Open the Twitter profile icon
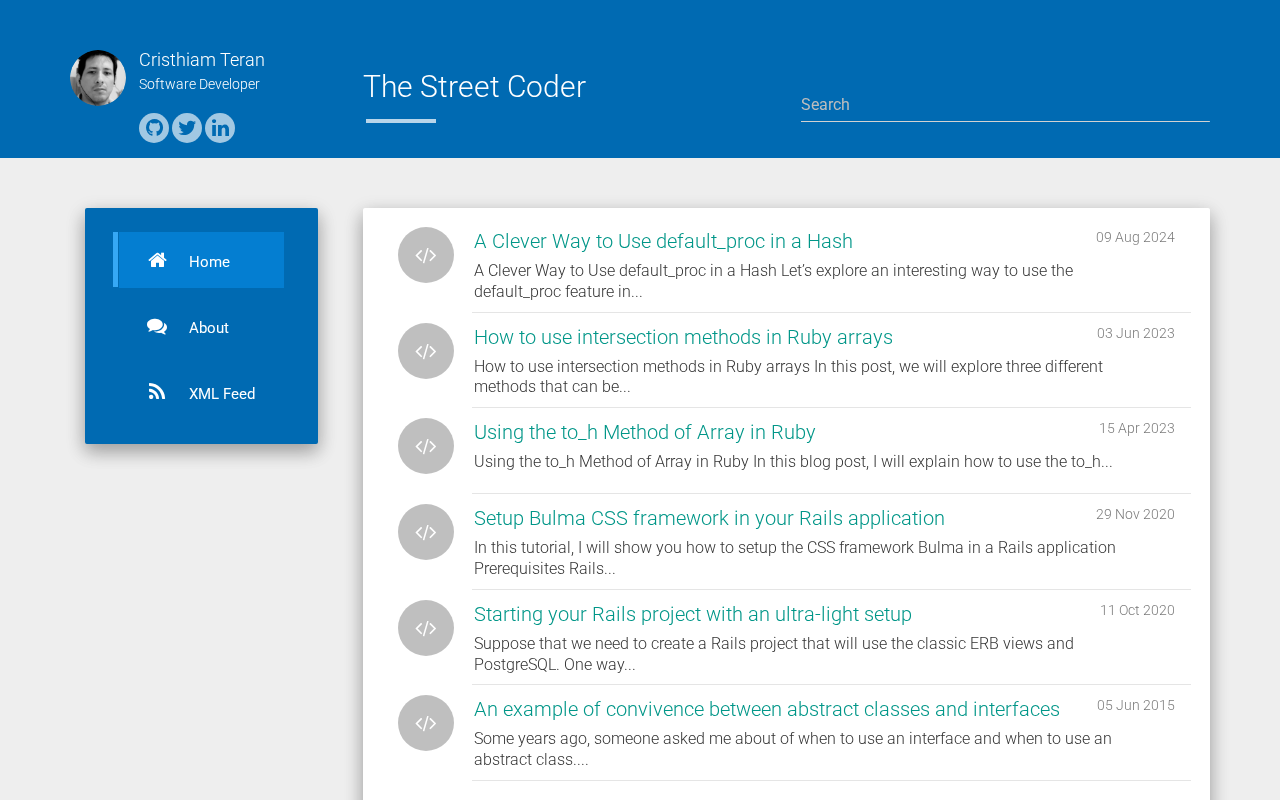This screenshot has width=1280, height=800. pos(187,128)
